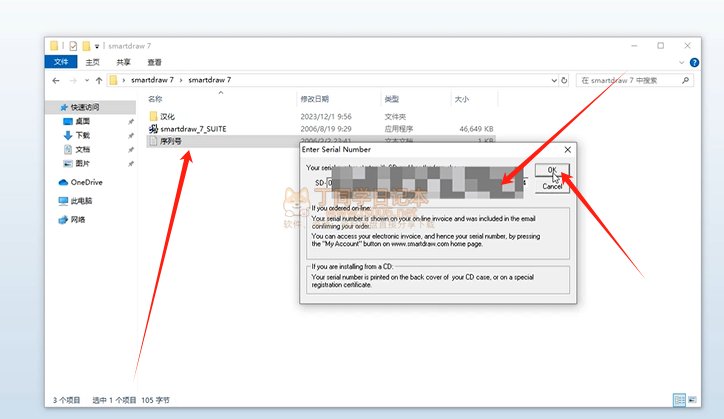Switch to the 共享 ribbon tab
Image resolution: width=724 pixels, height=419 pixels.
click(123, 62)
